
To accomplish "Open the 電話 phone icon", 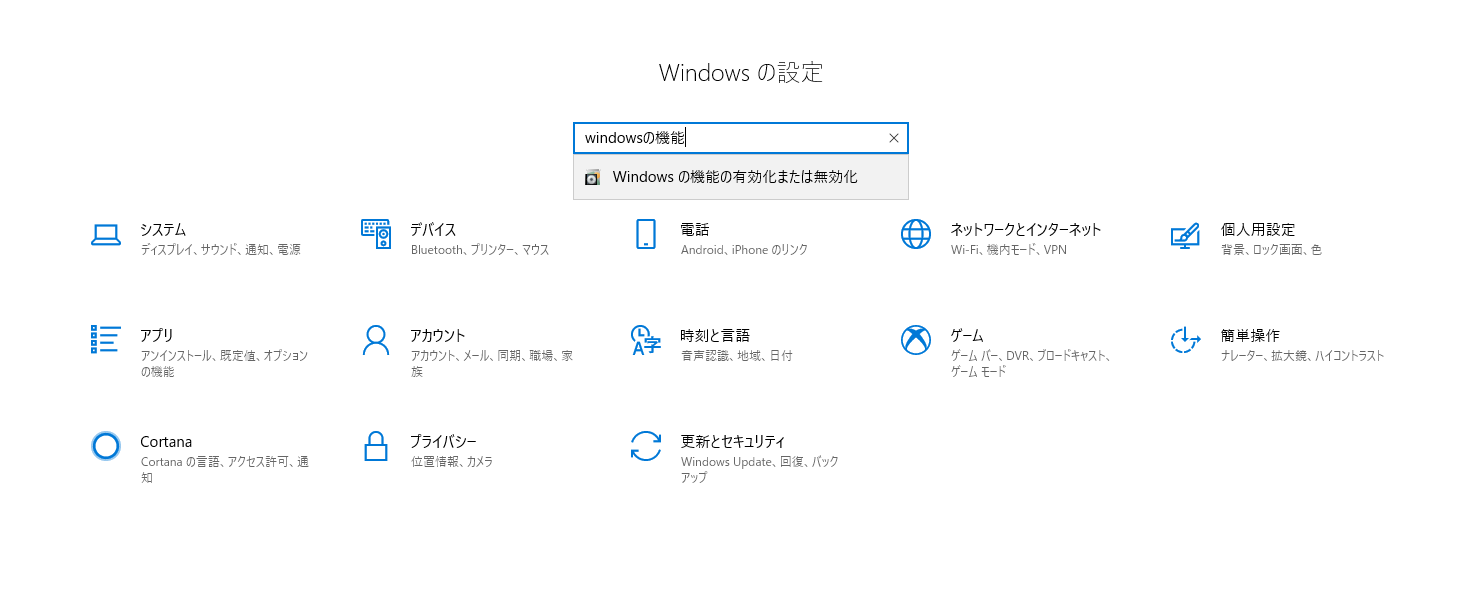I will point(646,234).
